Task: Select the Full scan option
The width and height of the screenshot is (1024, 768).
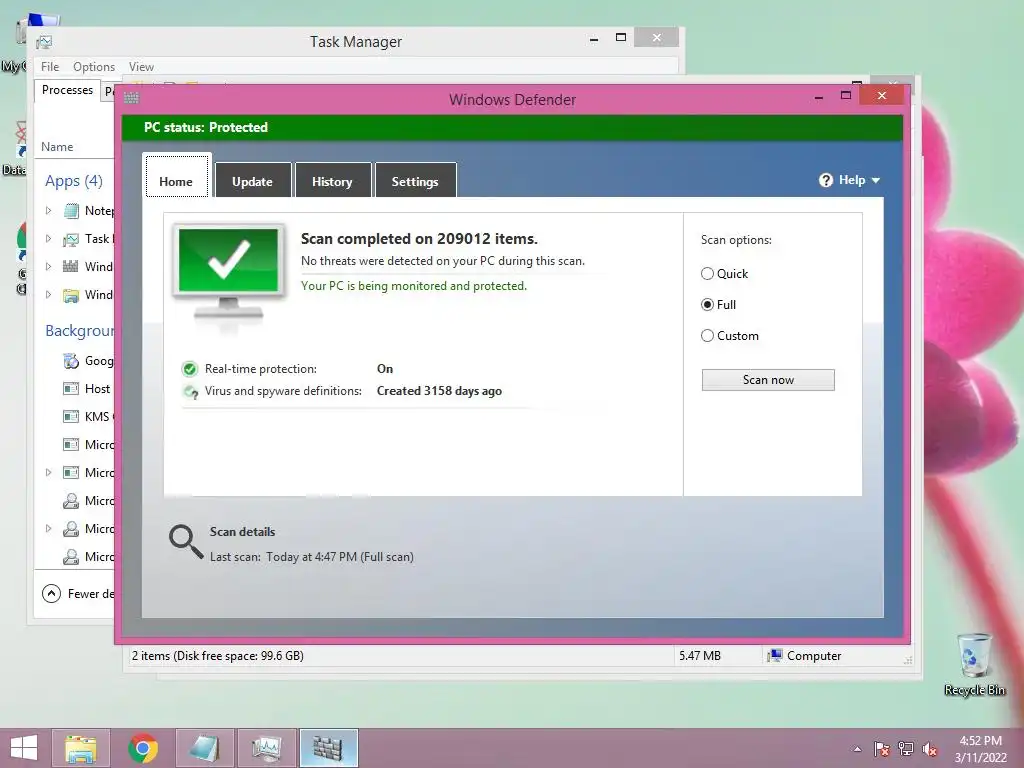Action: pyautogui.click(x=707, y=304)
